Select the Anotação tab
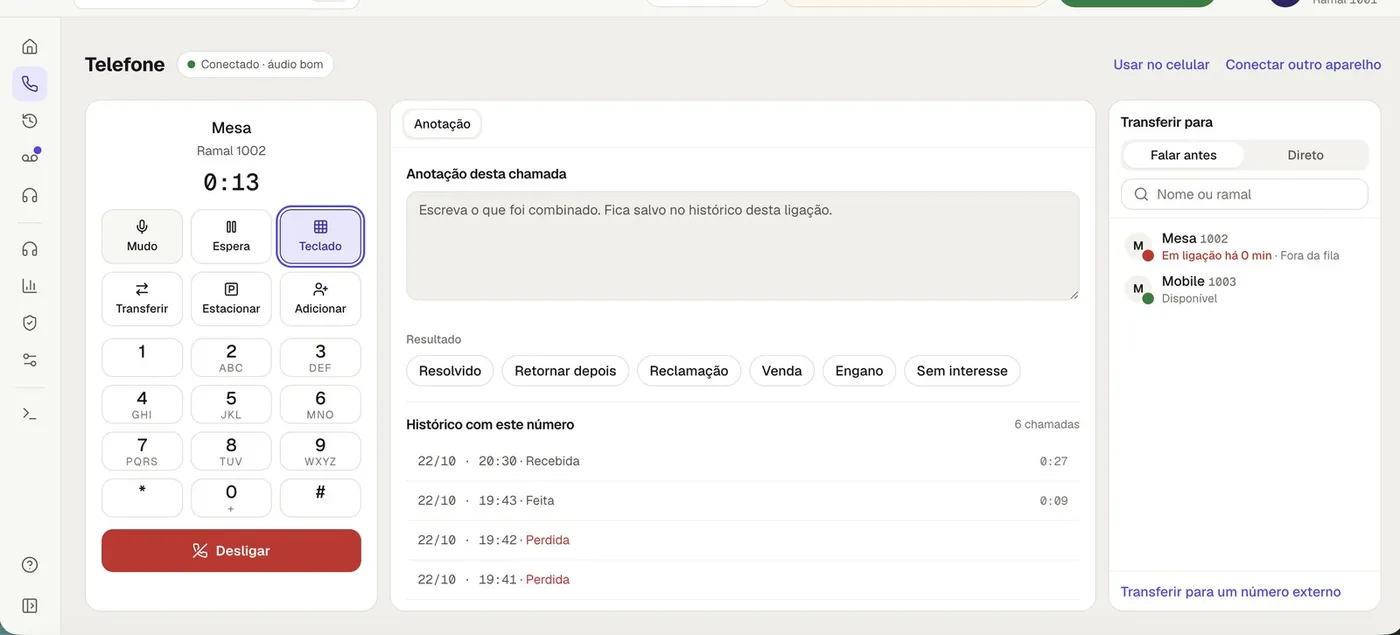 [x=442, y=124]
